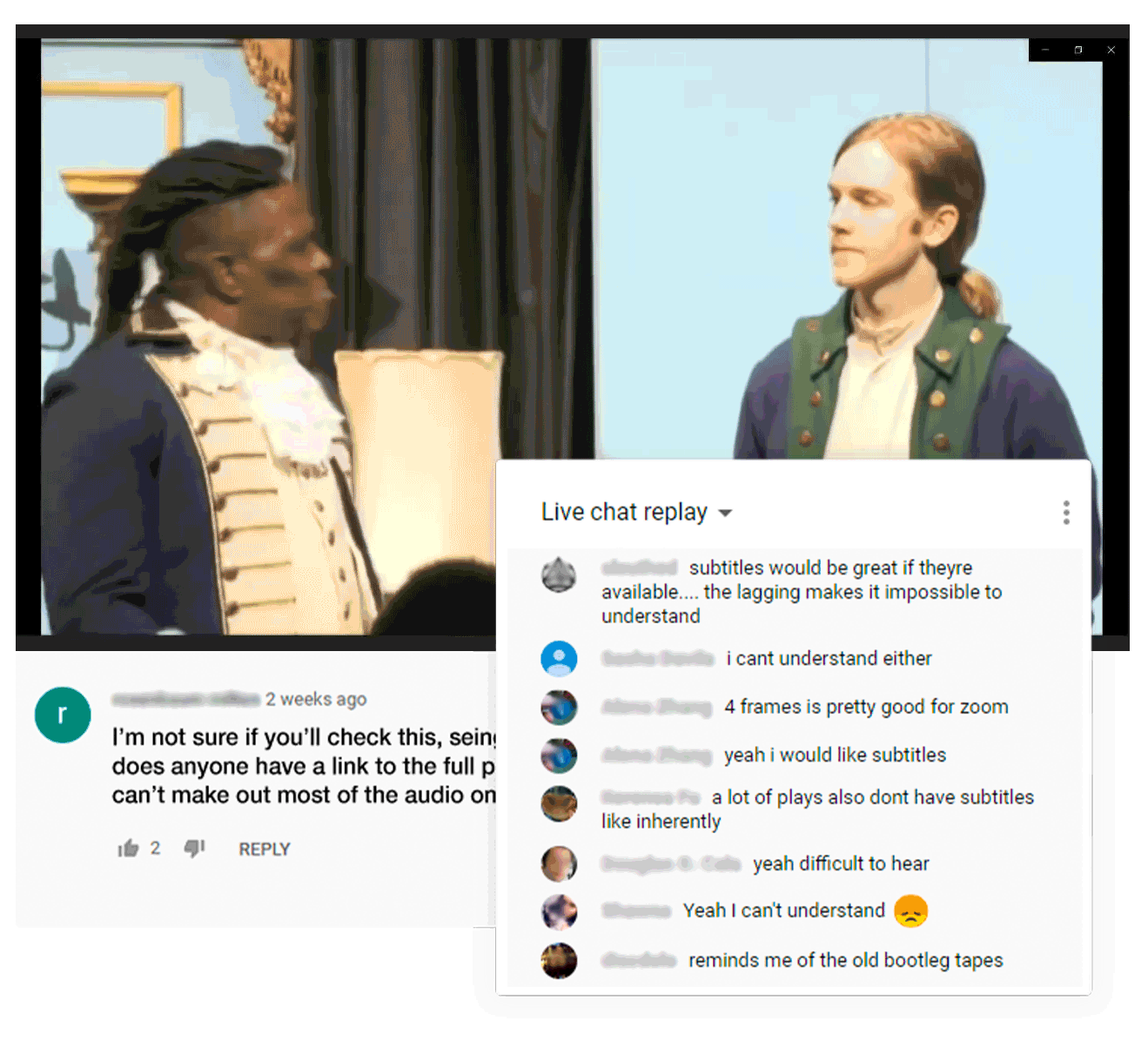Click avatar beside '4 frames is pretty good'
The width and height of the screenshot is (1148, 1041).
point(559,708)
